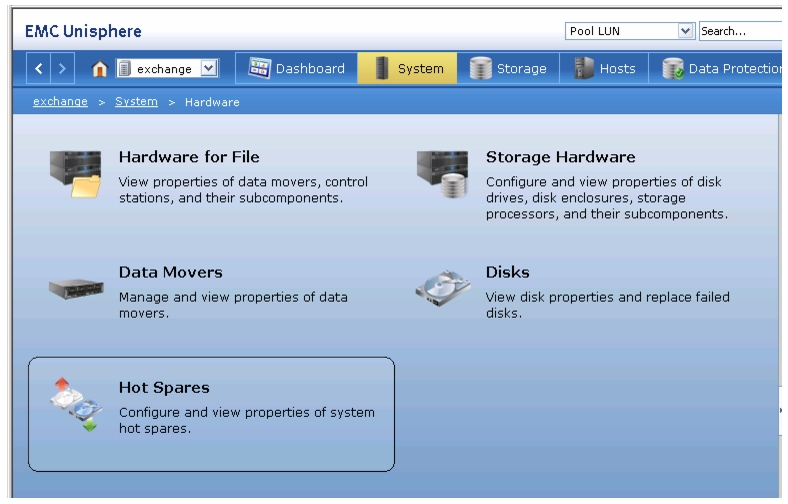Click 'Configure and view properties of system hot spares' text

tap(247, 420)
